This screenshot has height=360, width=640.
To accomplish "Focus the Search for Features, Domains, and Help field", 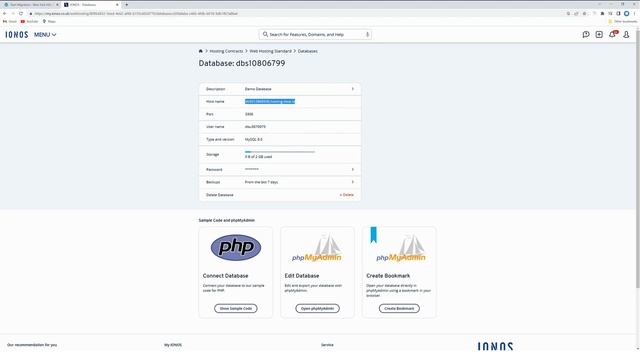I will point(315,35).
